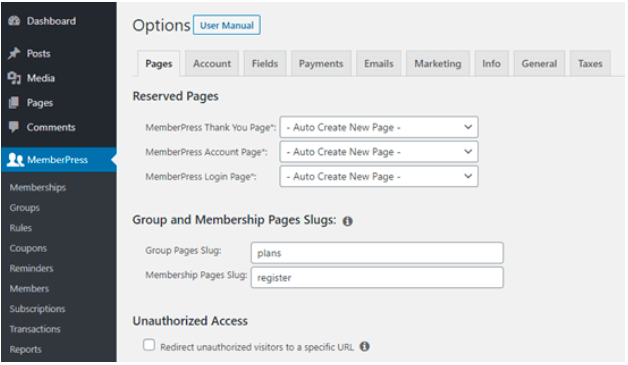Viewport: 628px width, 365px height.
Task: Click the Membership Pages Slug field
Action: click(377, 277)
